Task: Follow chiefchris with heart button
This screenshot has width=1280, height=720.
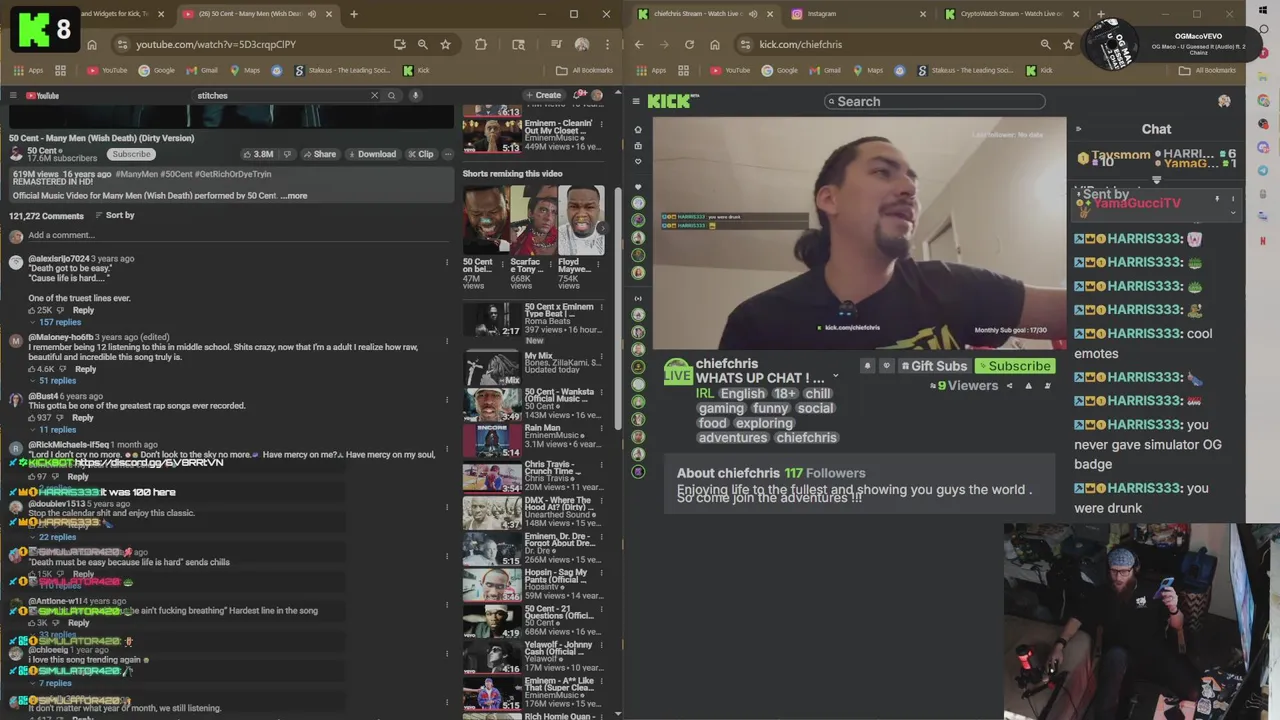Action: tap(886, 366)
